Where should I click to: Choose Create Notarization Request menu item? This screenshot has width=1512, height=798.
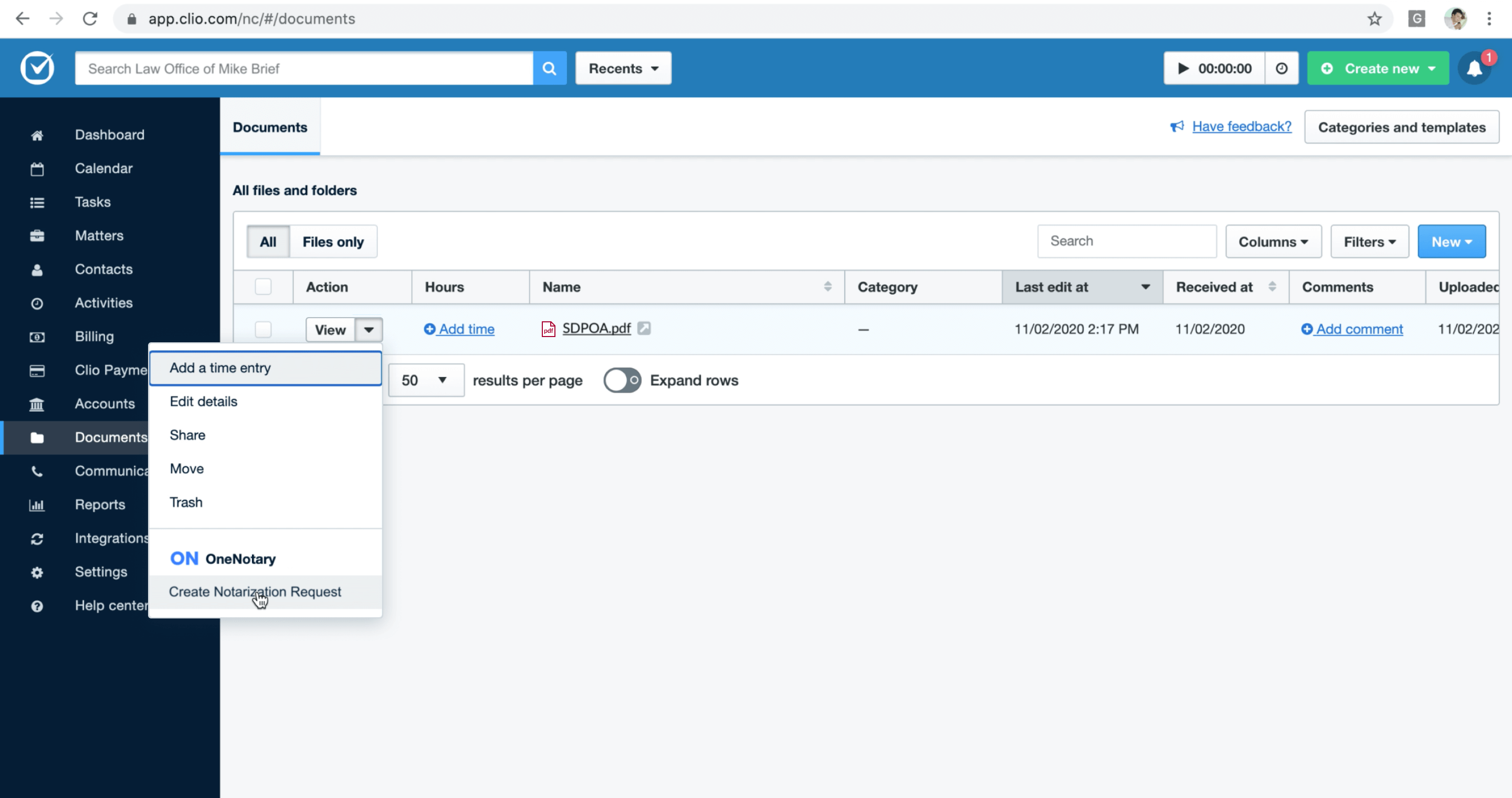coord(255,592)
